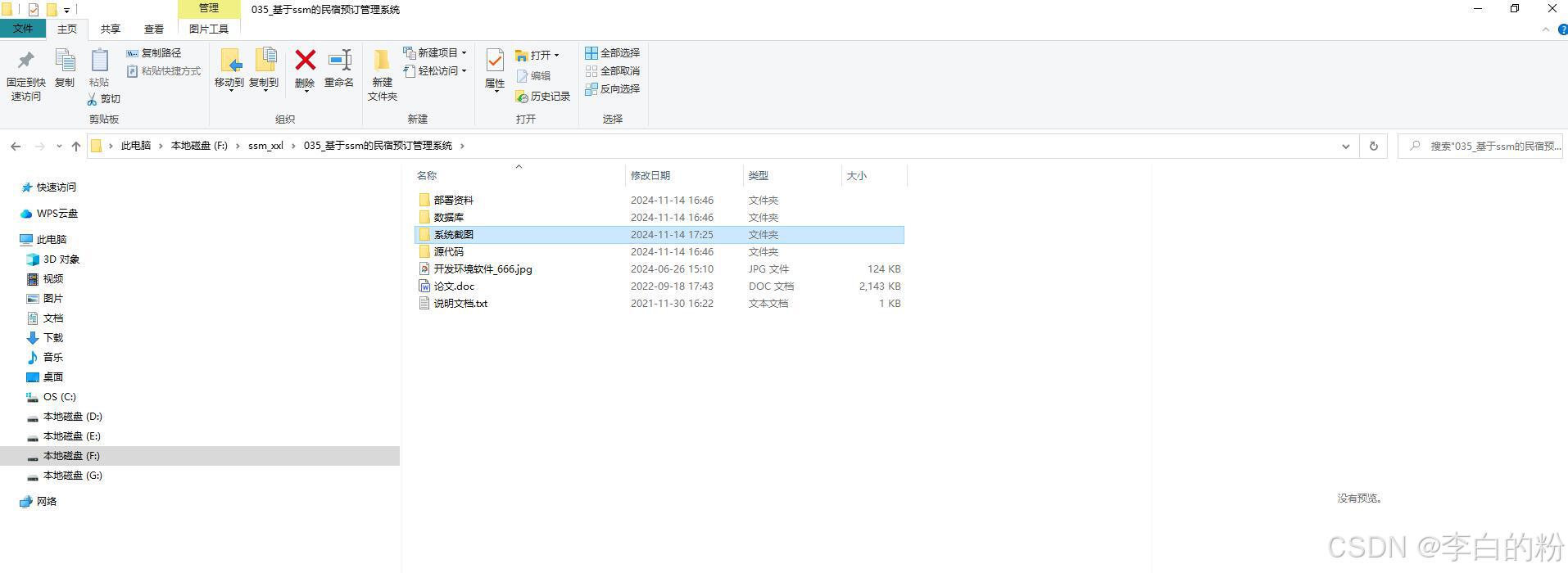Select all items in folder
This screenshot has height=573, width=1568.
[612, 53]
